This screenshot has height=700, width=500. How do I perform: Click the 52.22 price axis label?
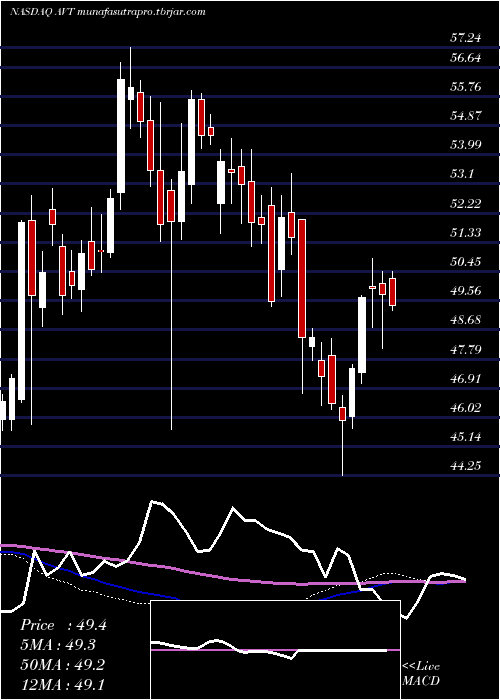pos(466,204)
